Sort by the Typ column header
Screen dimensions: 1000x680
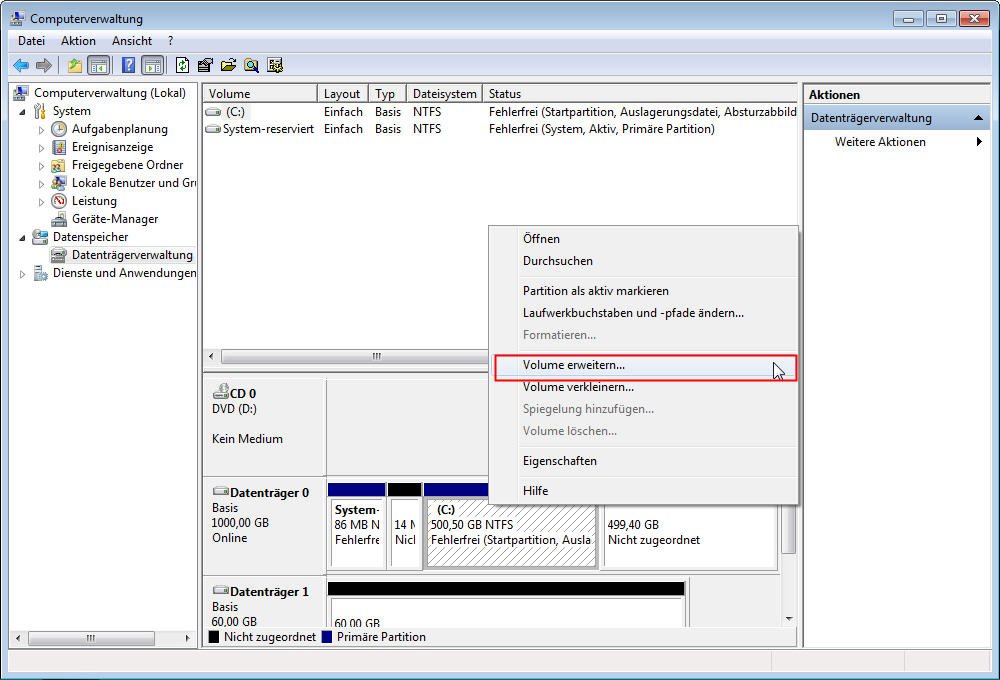[x=387, y=94]
